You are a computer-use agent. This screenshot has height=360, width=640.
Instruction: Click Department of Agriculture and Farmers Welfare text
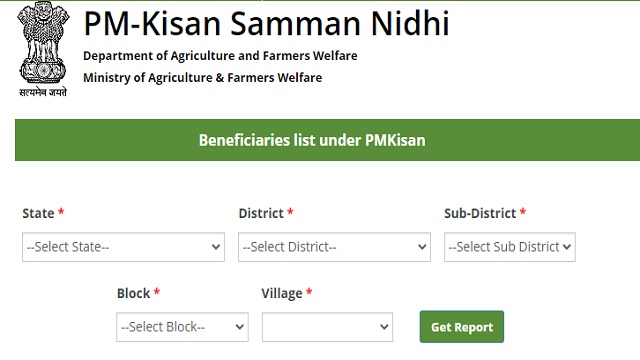tap(220, 56)
